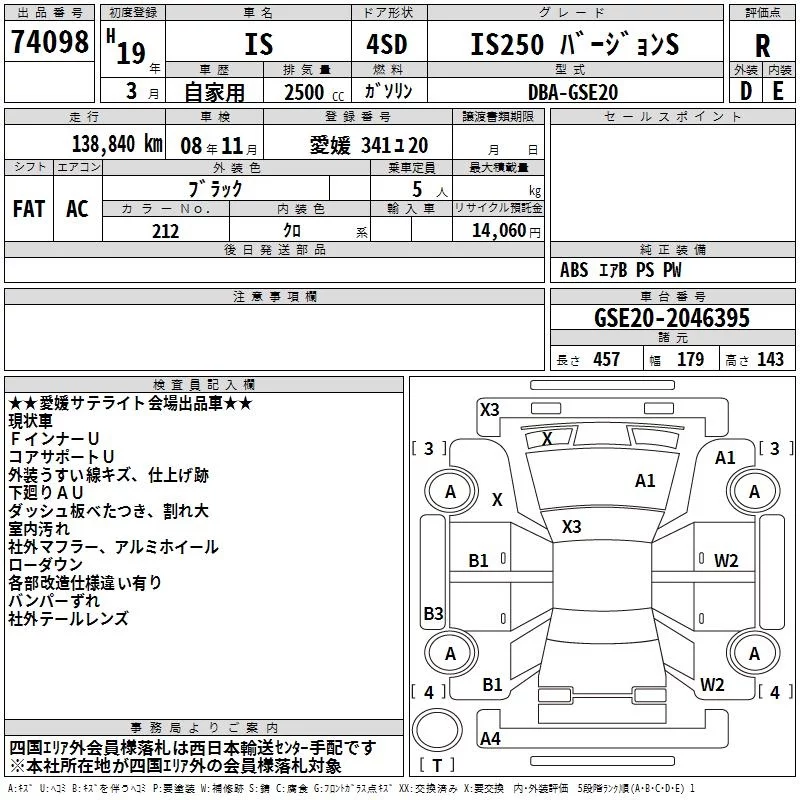800x800 pixels.
Task: Select the B1 mark on the front door
Action: [x=479, y=561]
